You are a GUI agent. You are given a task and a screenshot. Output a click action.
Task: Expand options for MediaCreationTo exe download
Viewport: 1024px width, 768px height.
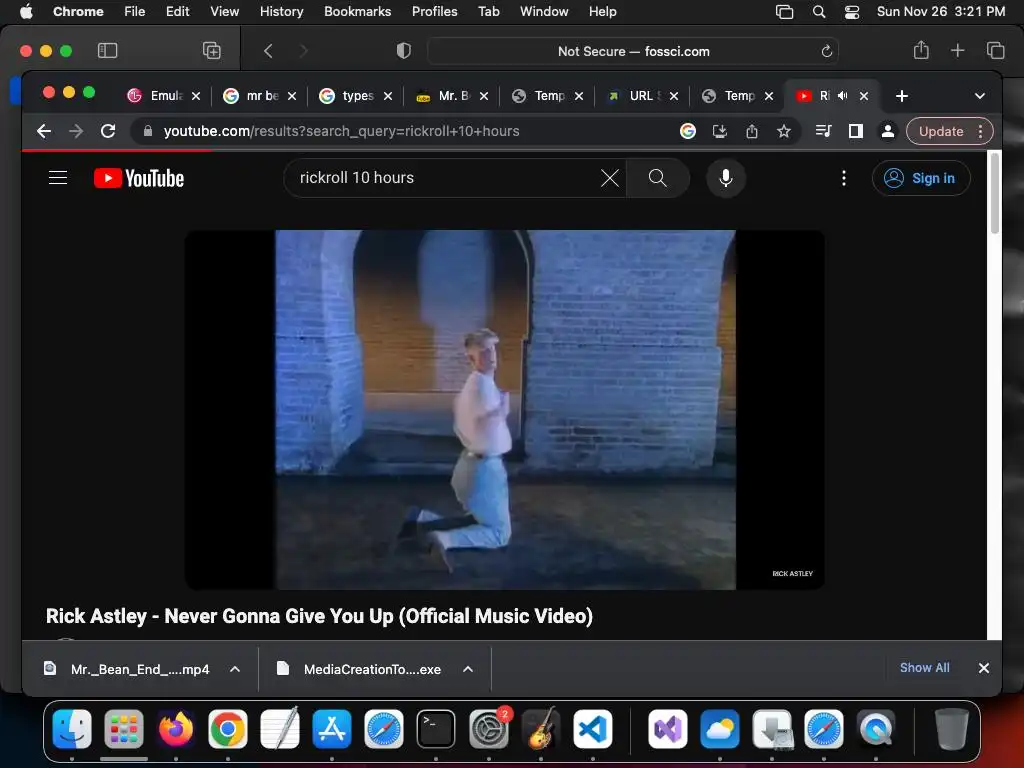coord(468,669)
